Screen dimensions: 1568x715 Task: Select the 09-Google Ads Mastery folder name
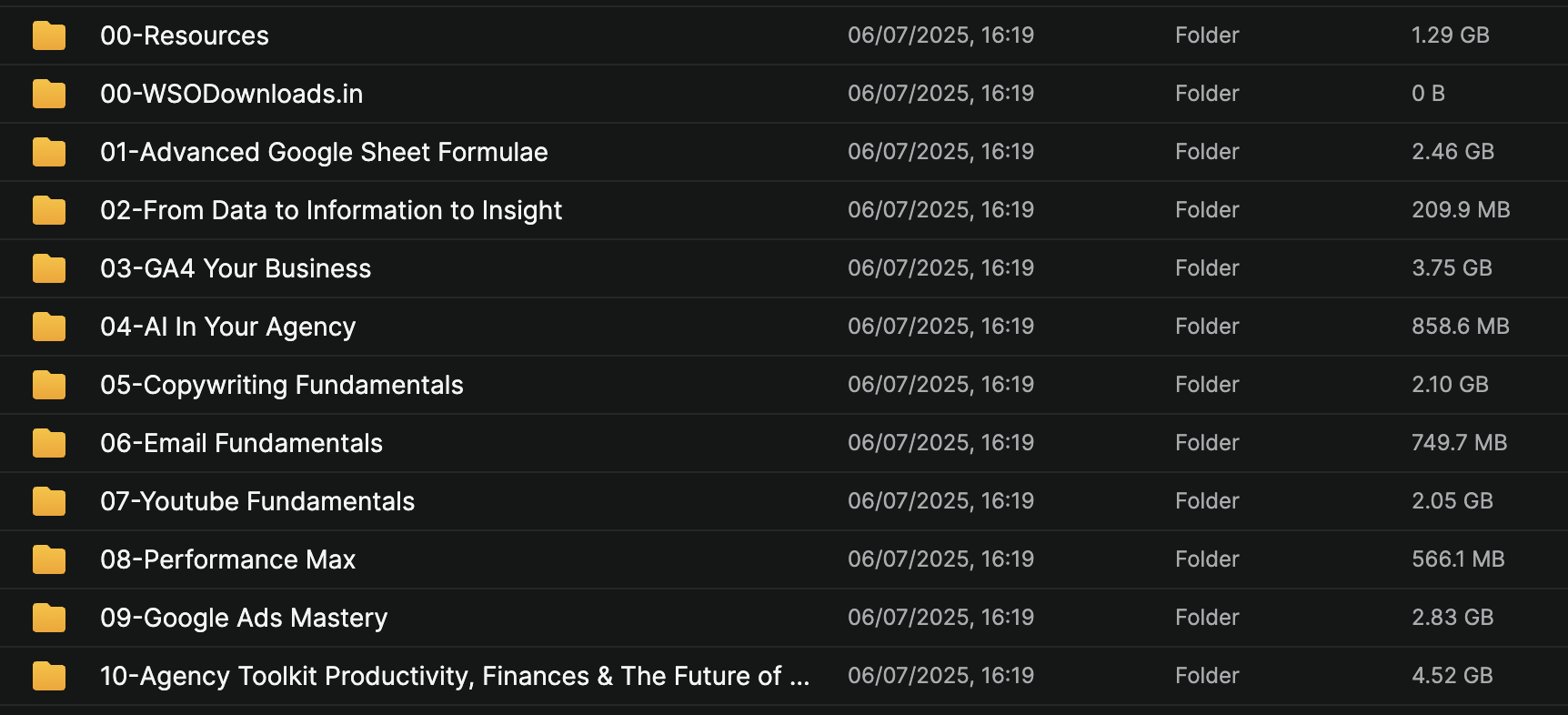[244, 618]
